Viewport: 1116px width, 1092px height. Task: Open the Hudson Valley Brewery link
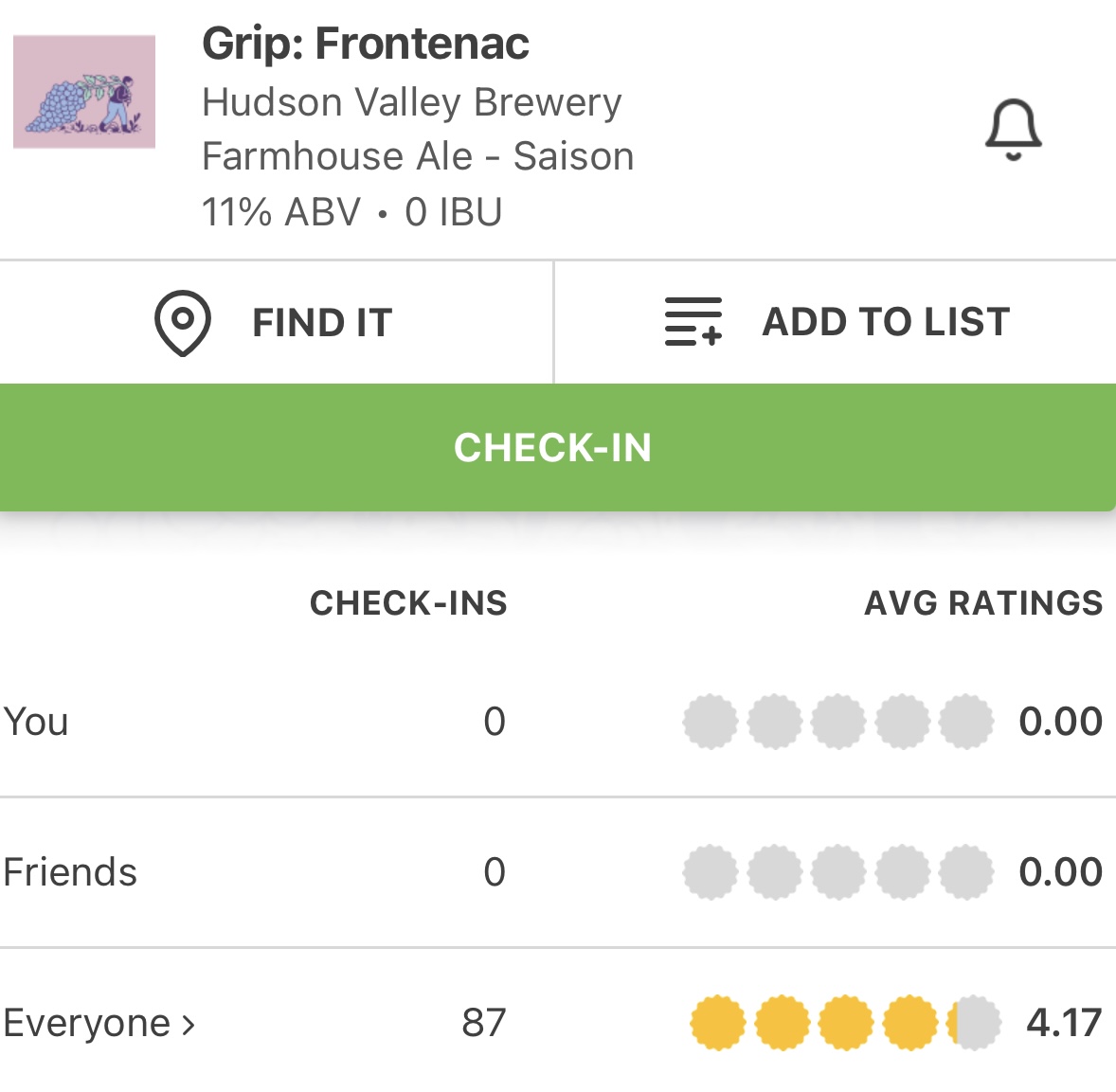412,102
